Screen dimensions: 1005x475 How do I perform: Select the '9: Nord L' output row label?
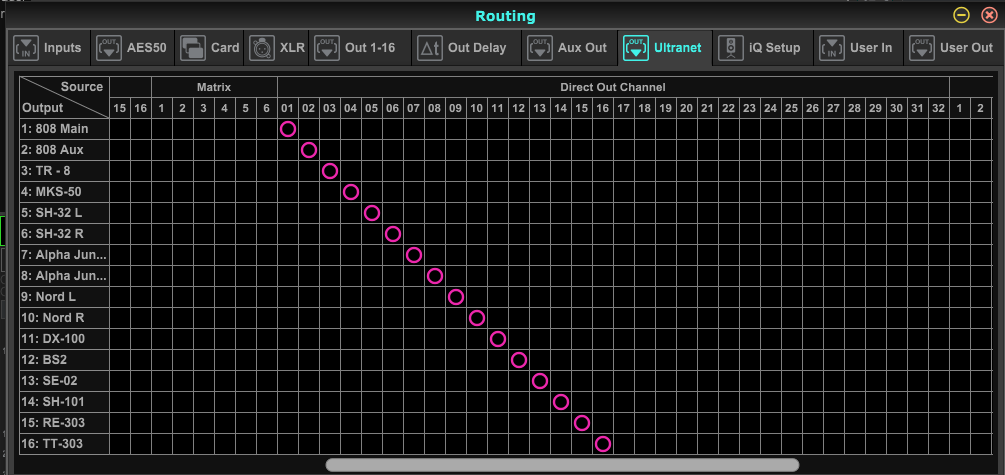pos(64,297)
